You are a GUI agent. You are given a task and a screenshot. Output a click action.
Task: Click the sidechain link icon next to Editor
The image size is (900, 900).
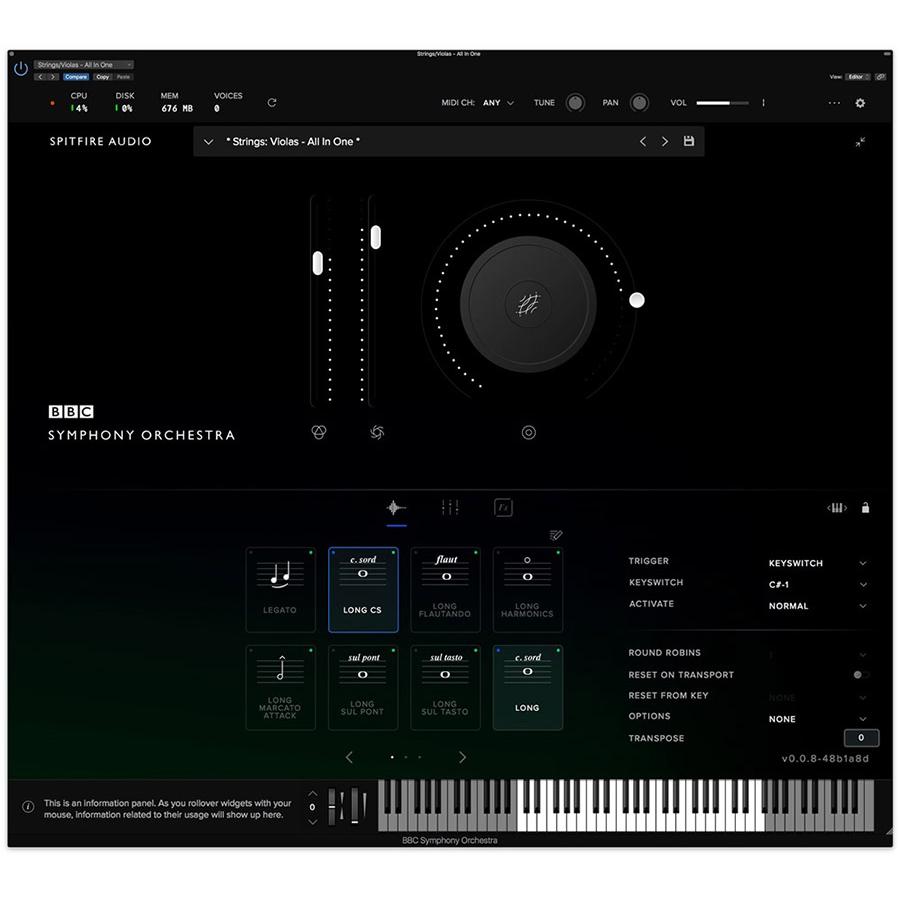tap(880, 77)
